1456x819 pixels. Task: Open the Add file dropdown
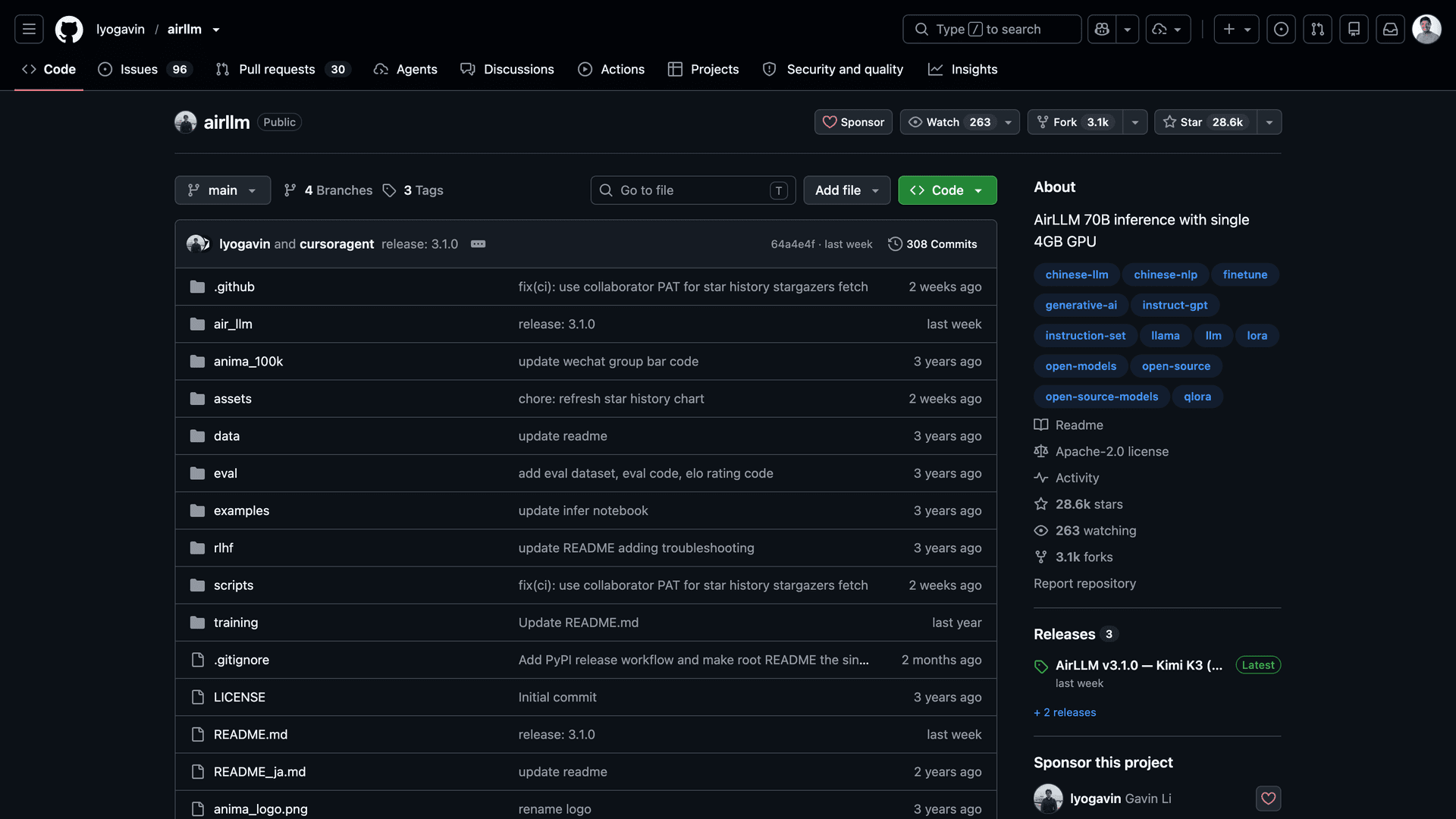(847, 190)
